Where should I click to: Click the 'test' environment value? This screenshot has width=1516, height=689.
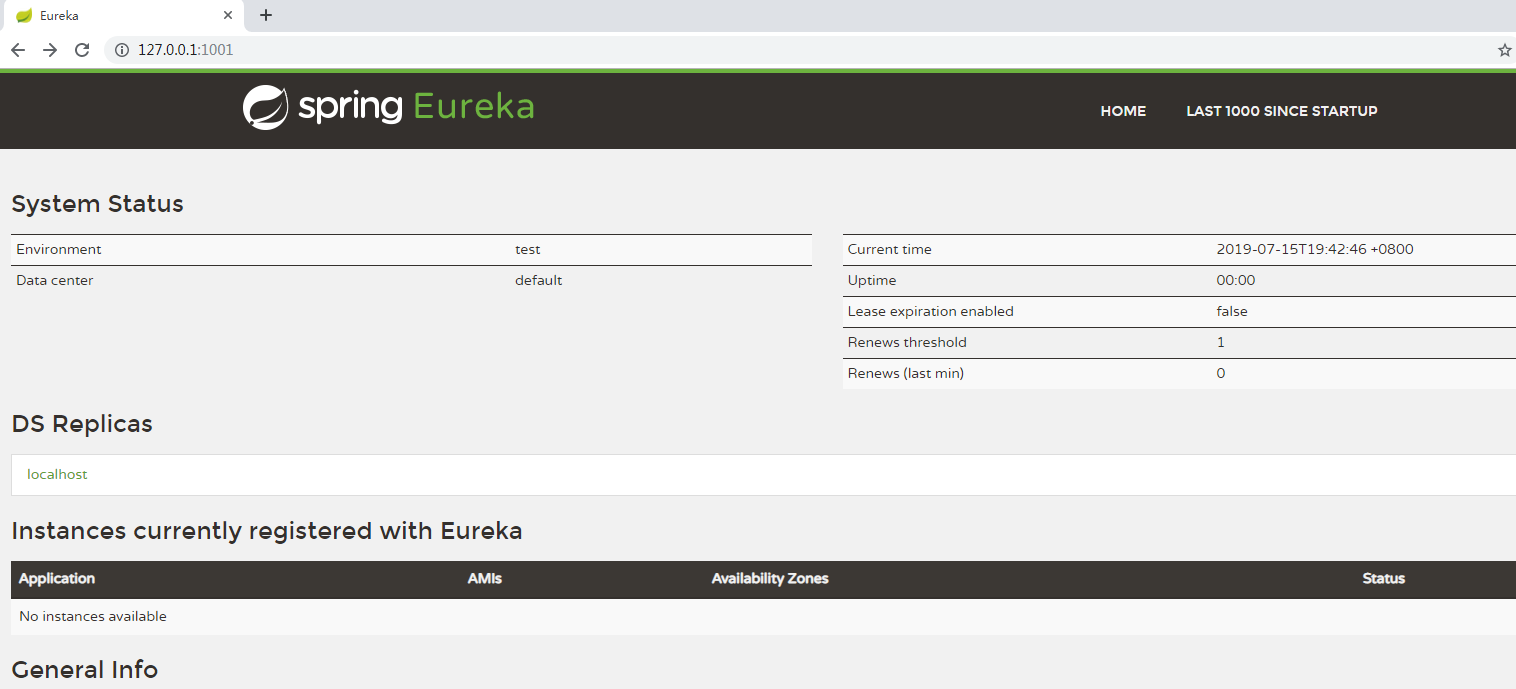click(528, 249)
